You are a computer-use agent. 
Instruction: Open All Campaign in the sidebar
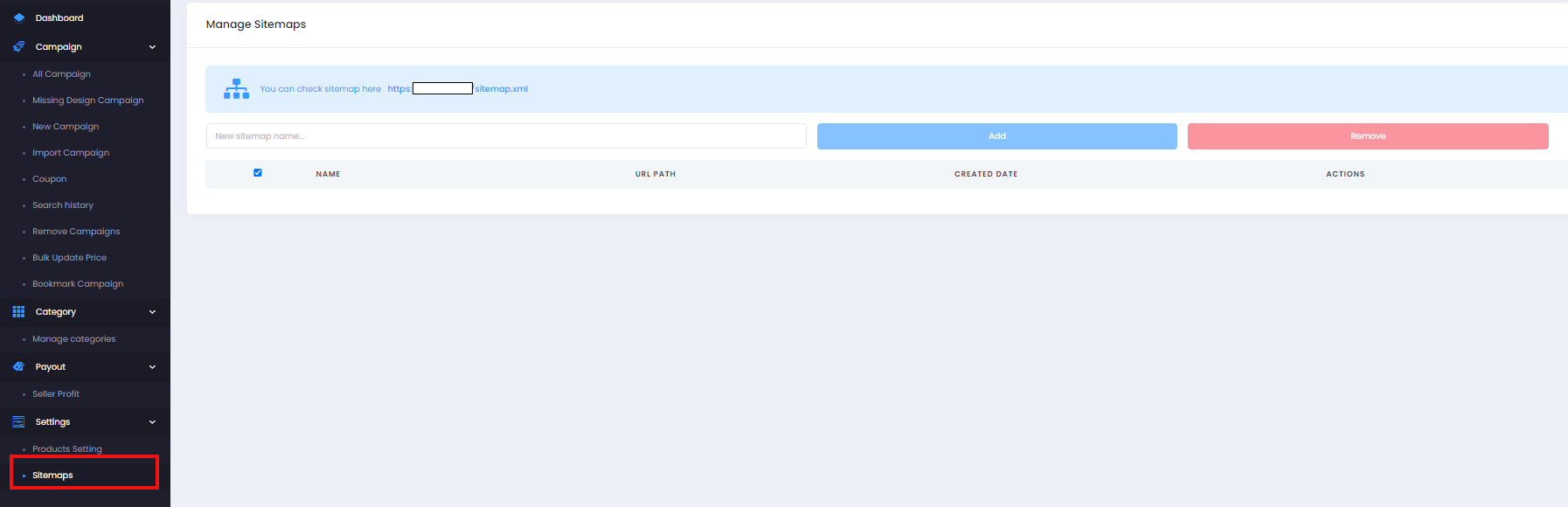click(61, 74)
